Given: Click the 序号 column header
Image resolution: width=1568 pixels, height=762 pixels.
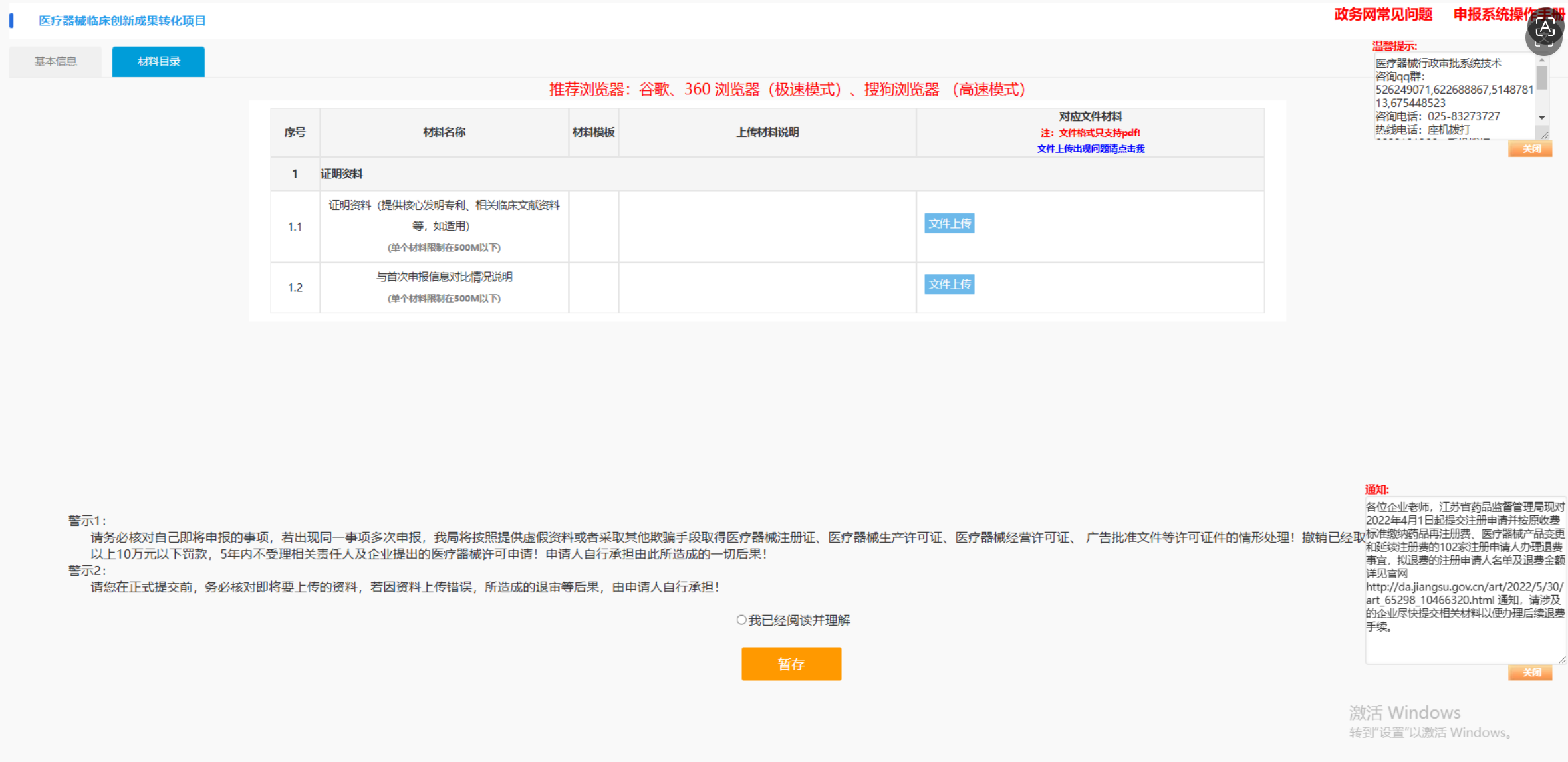Looking at the screenshot, I should pos(295,132).
